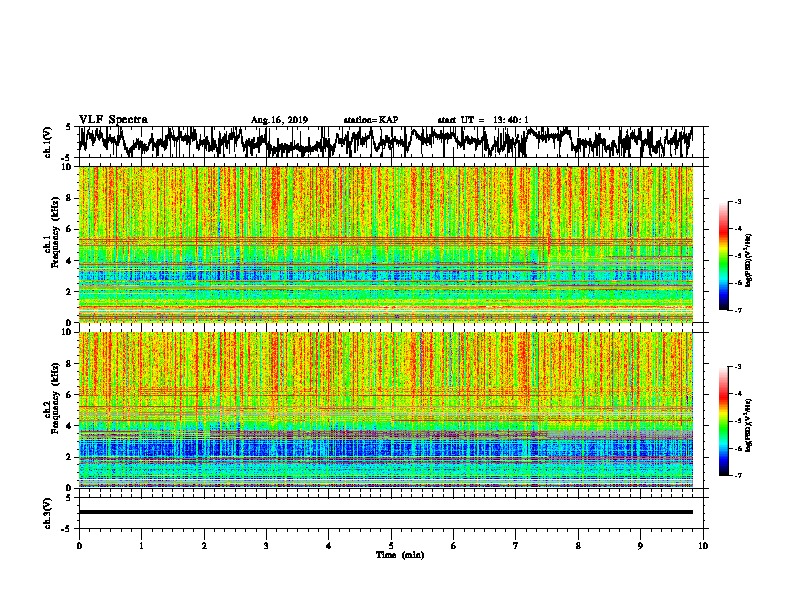Click the "Time (min)" x-axis title
792x612 pixels.
coord(400,555)
